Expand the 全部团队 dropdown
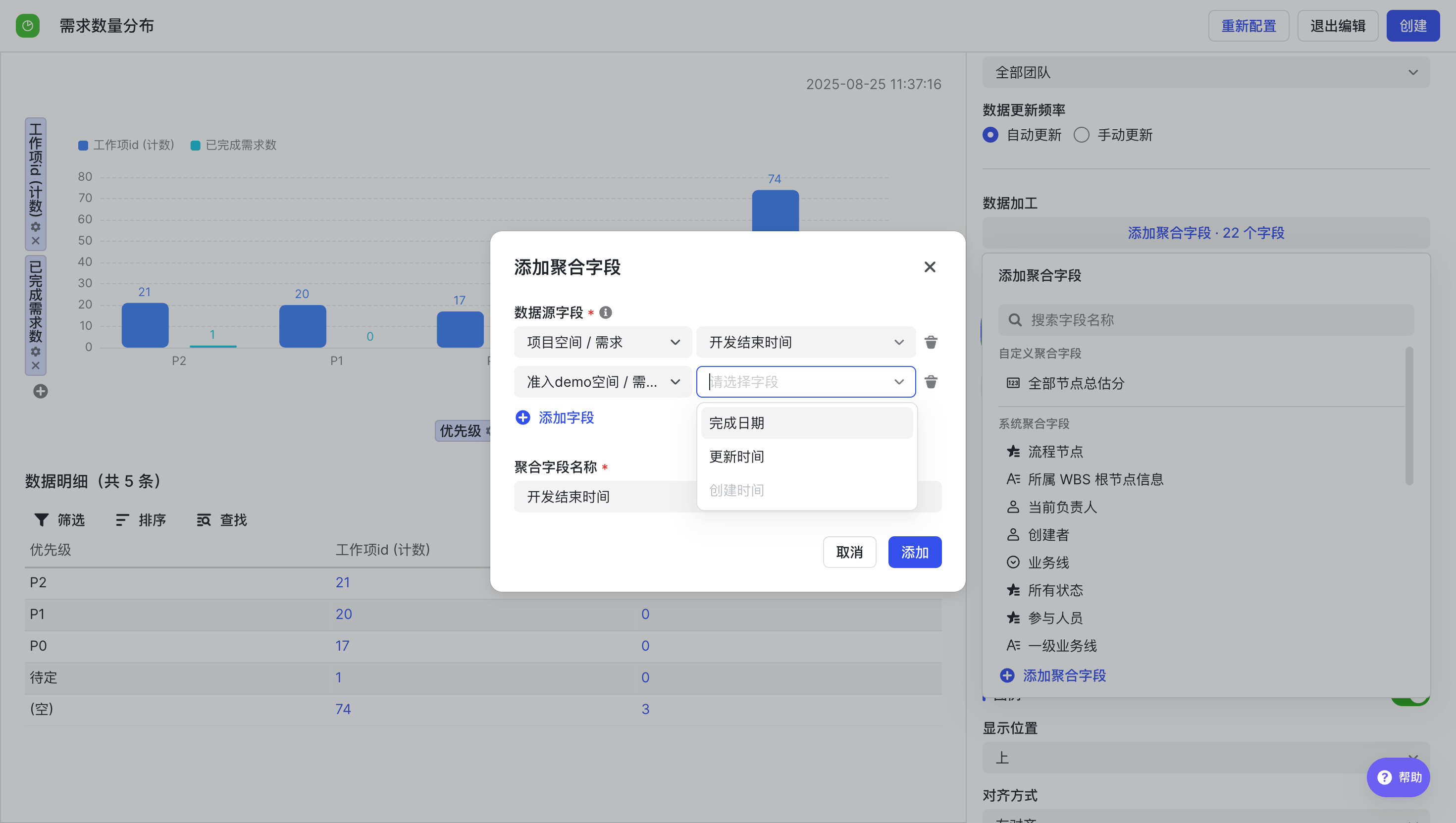The image size is (1456, 823). point(1206,72)
